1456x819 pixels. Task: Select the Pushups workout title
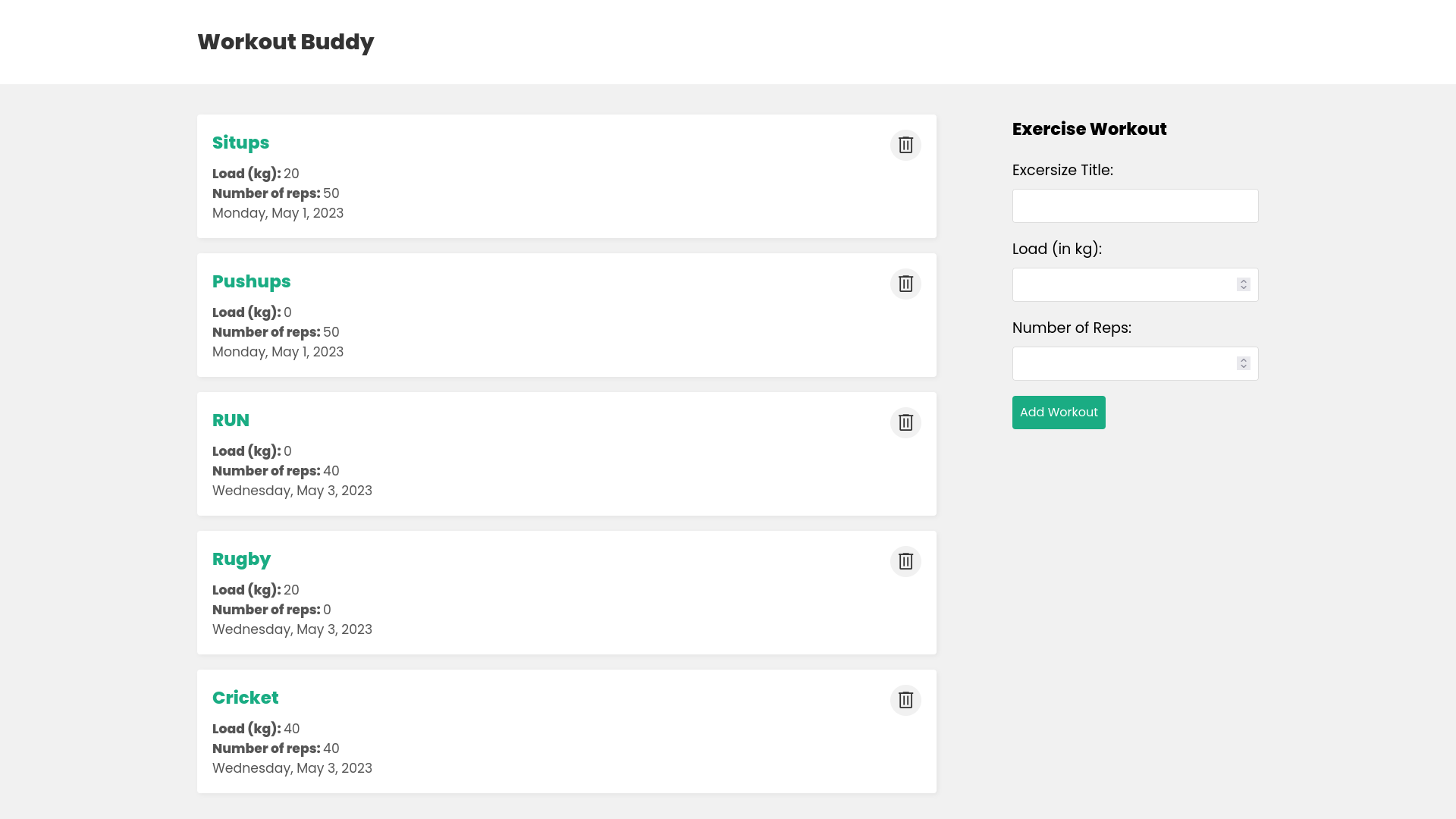point(251,281)
